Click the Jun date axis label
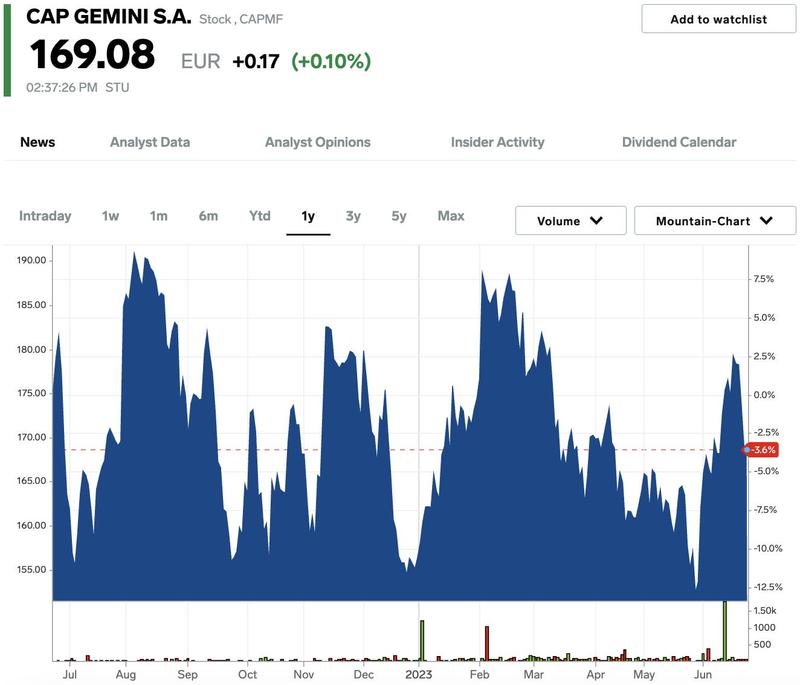The width and height of the screenshot is (800, 685). click(703, 674)
